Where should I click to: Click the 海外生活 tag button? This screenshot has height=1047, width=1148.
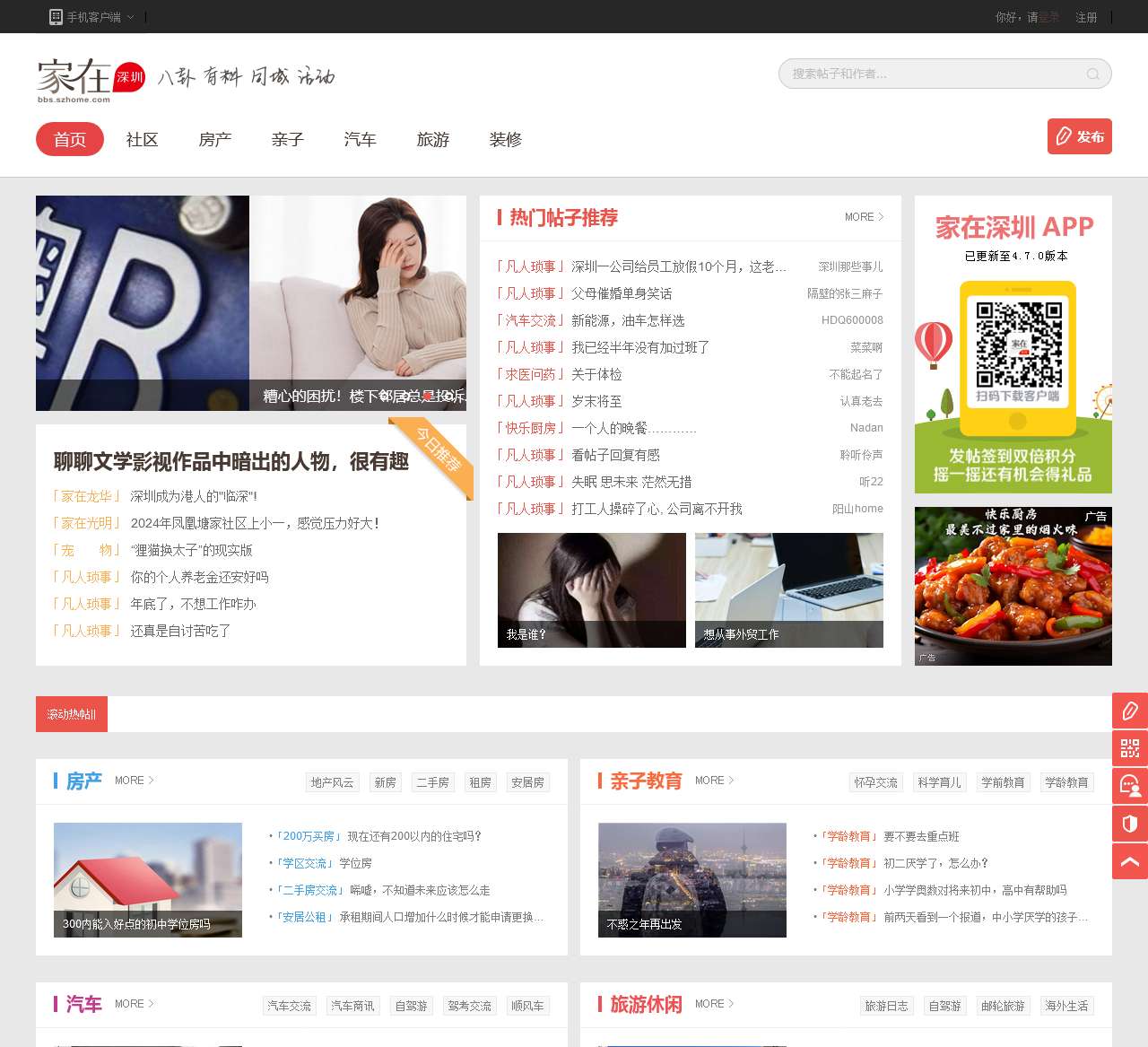[x=1067, y=1006]
